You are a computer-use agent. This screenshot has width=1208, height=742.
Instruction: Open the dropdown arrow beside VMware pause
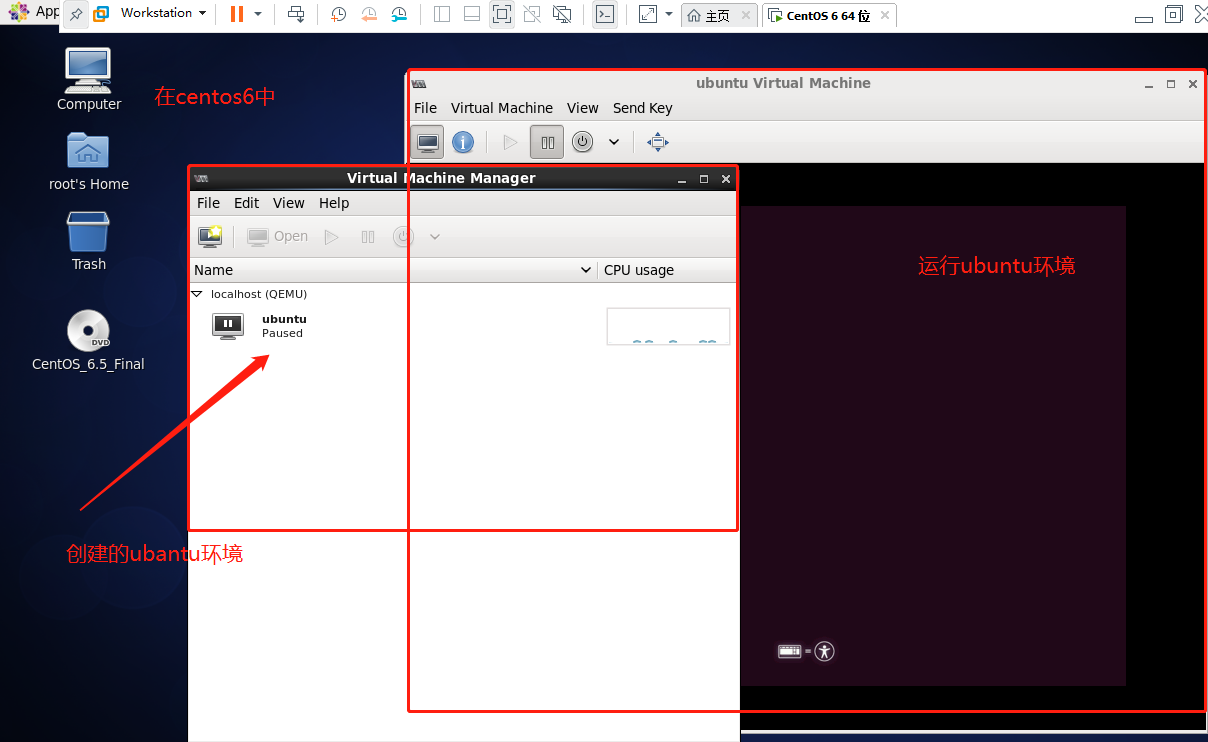258,14
